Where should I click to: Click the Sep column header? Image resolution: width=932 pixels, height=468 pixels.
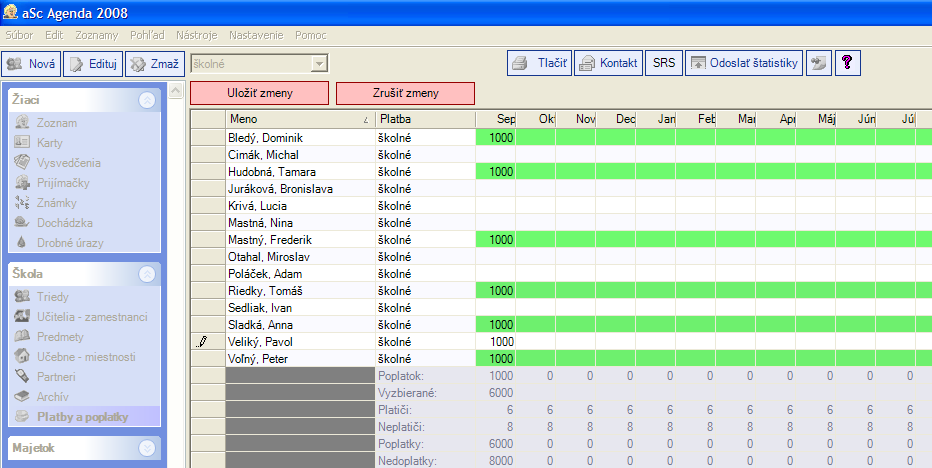pyautogui.click(x=496, y=119)
